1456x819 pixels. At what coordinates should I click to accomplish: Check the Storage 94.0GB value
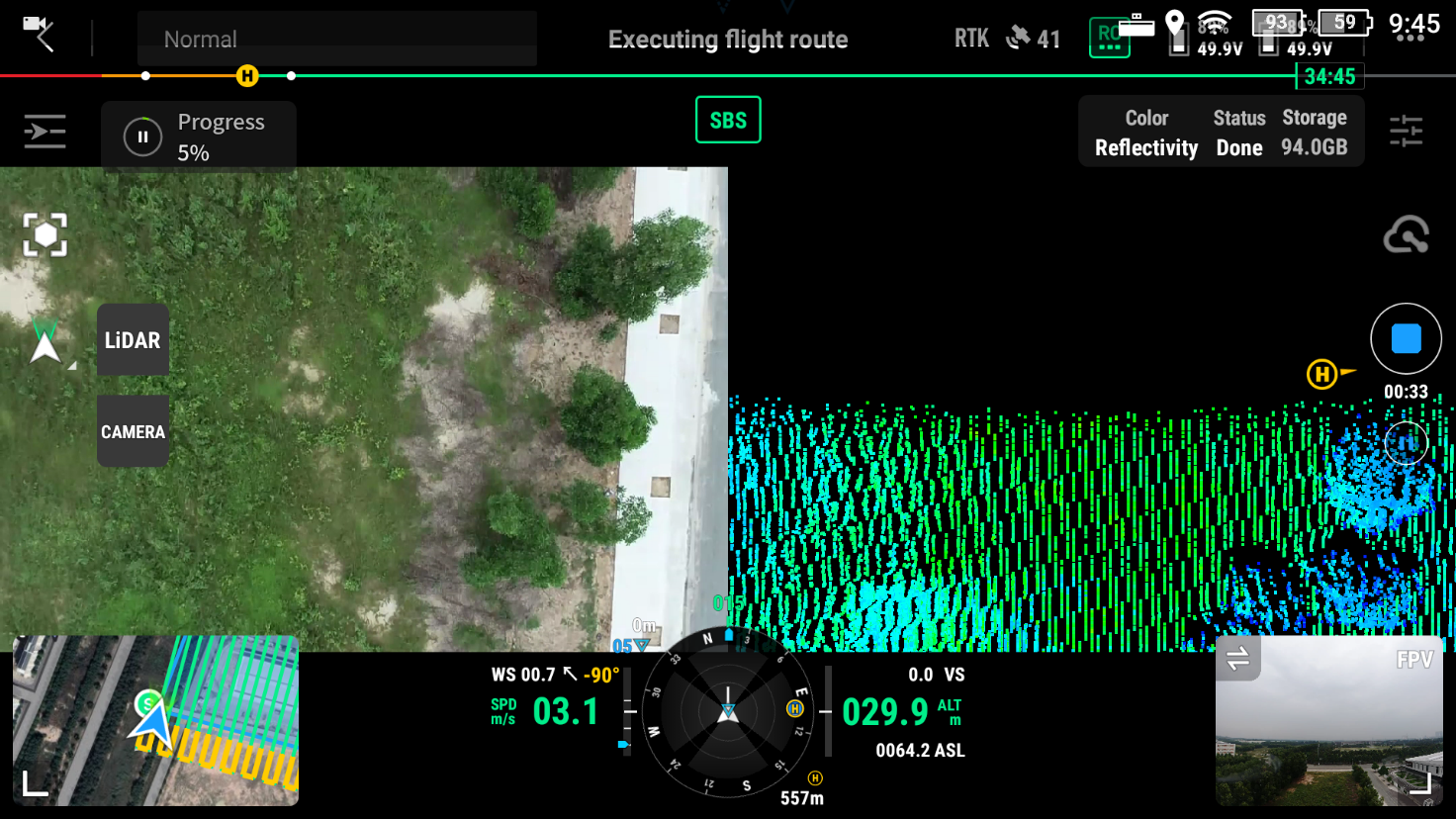tap(1315, 133)
